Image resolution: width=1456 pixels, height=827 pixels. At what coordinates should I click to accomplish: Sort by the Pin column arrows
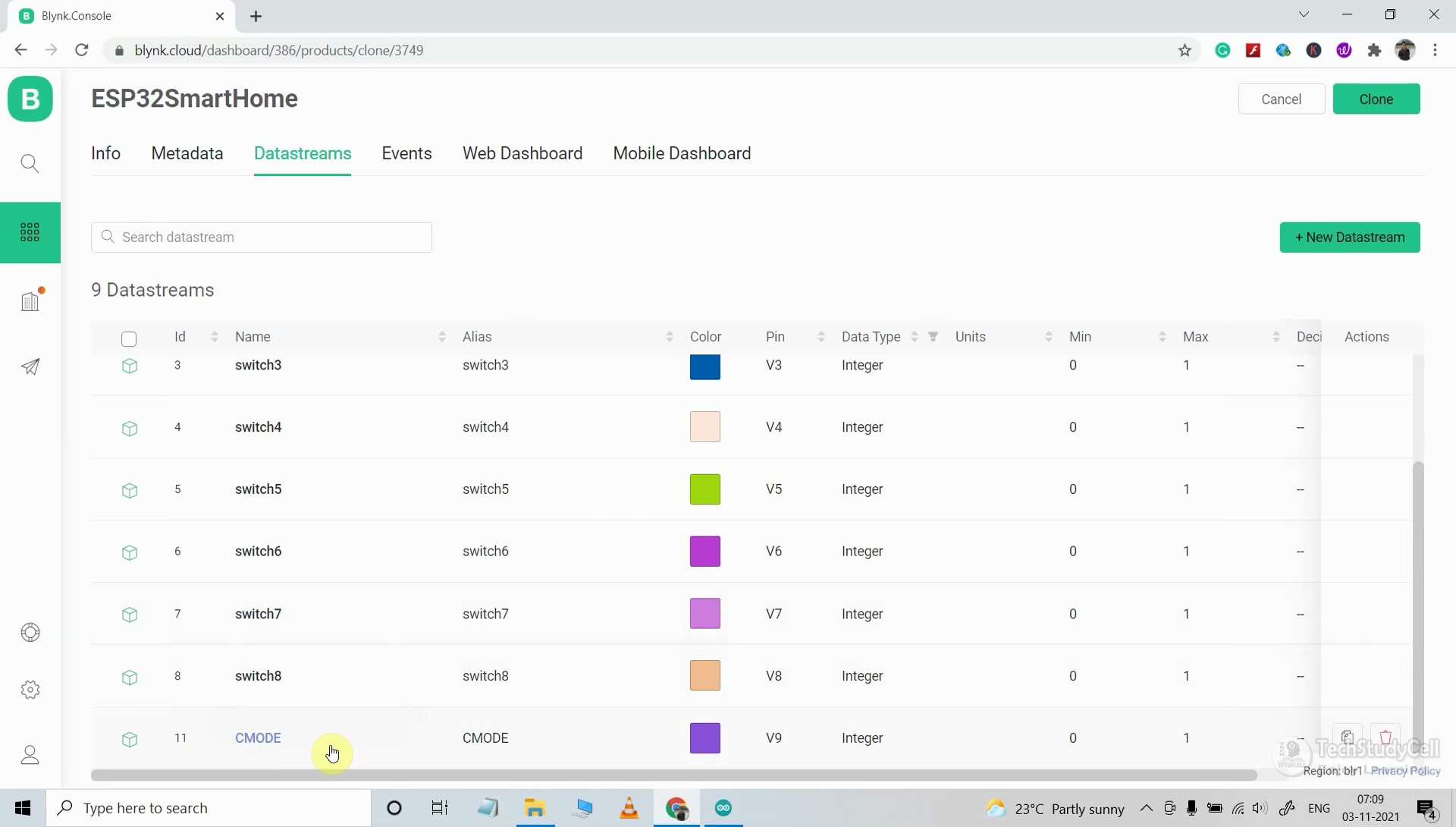tap(821, 337)
